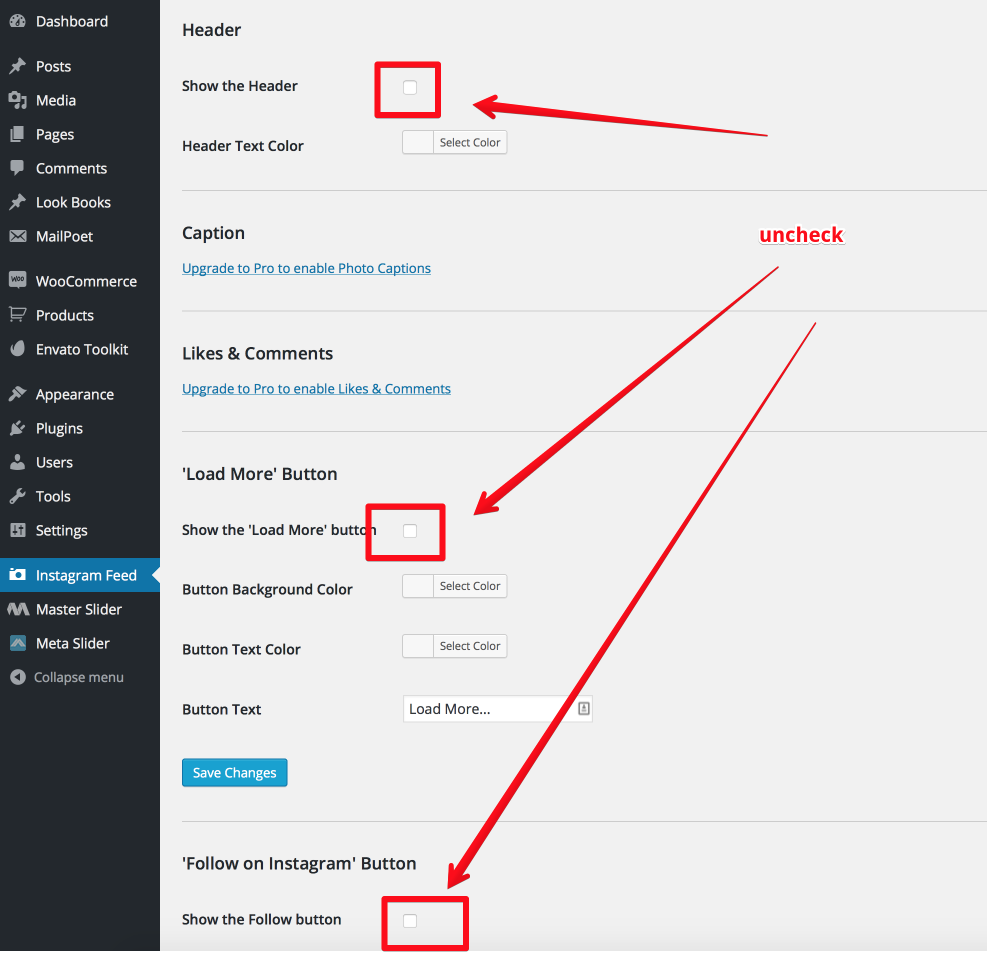Viewport: 987px width, 953px height.
Task: Open Upgrade to Pro Likes & Comments link
Action: (x=317, y=388)
